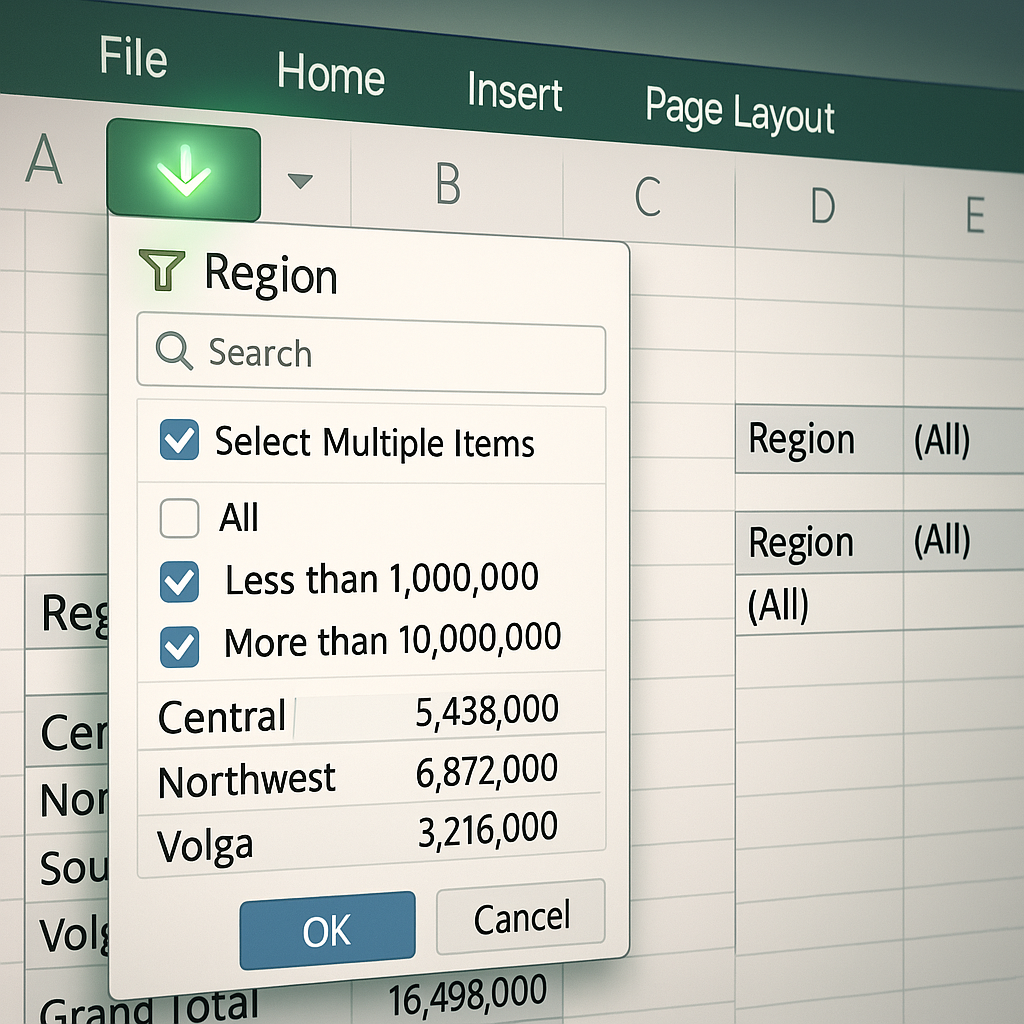
Task: Confirm the filter with OK
Action: [327, 930]
